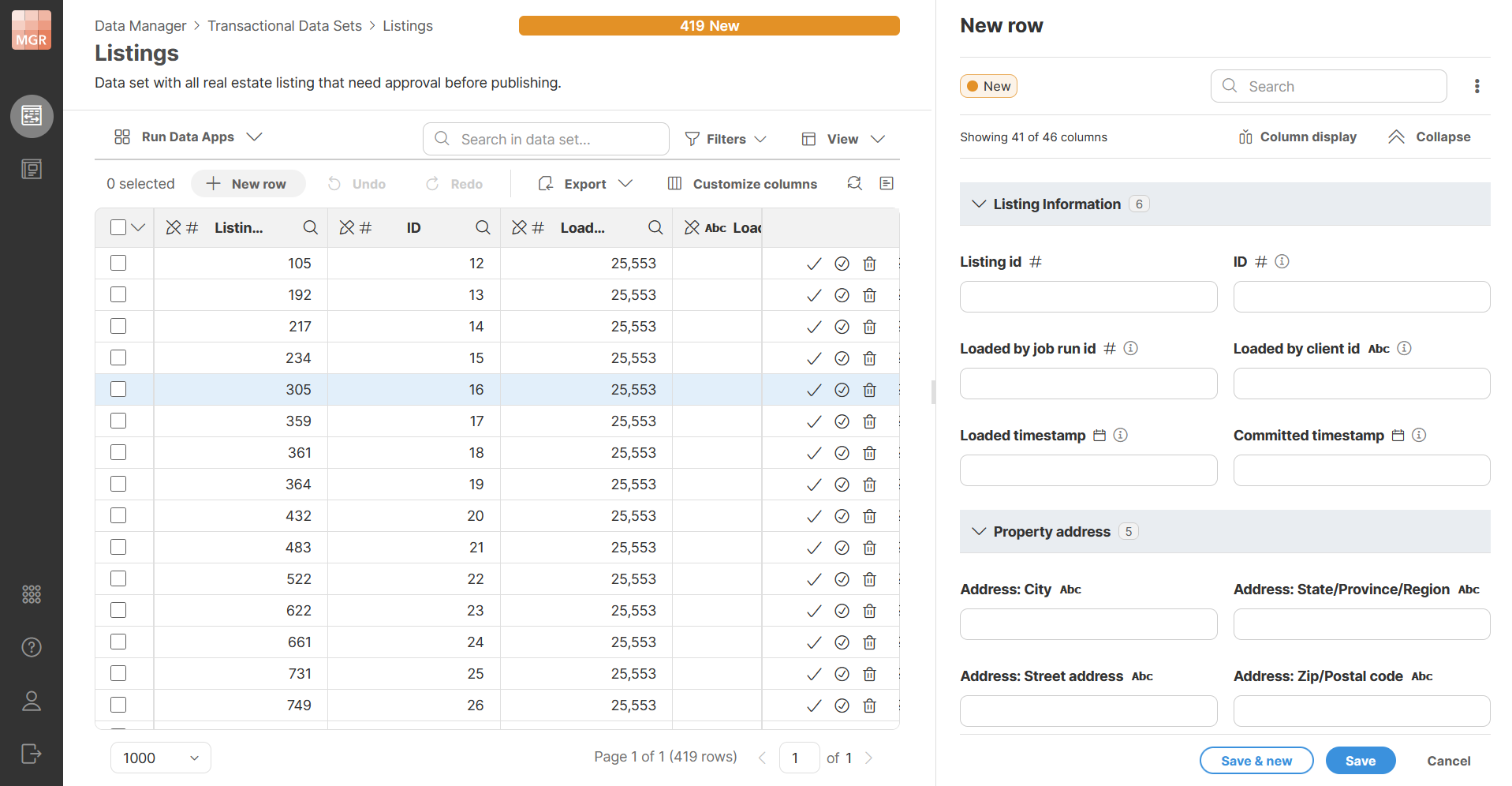Image resolution: width=1512 pixels, height=786 pixels.
Task: Check the row with Listing id 749
Action: [118, 705]
